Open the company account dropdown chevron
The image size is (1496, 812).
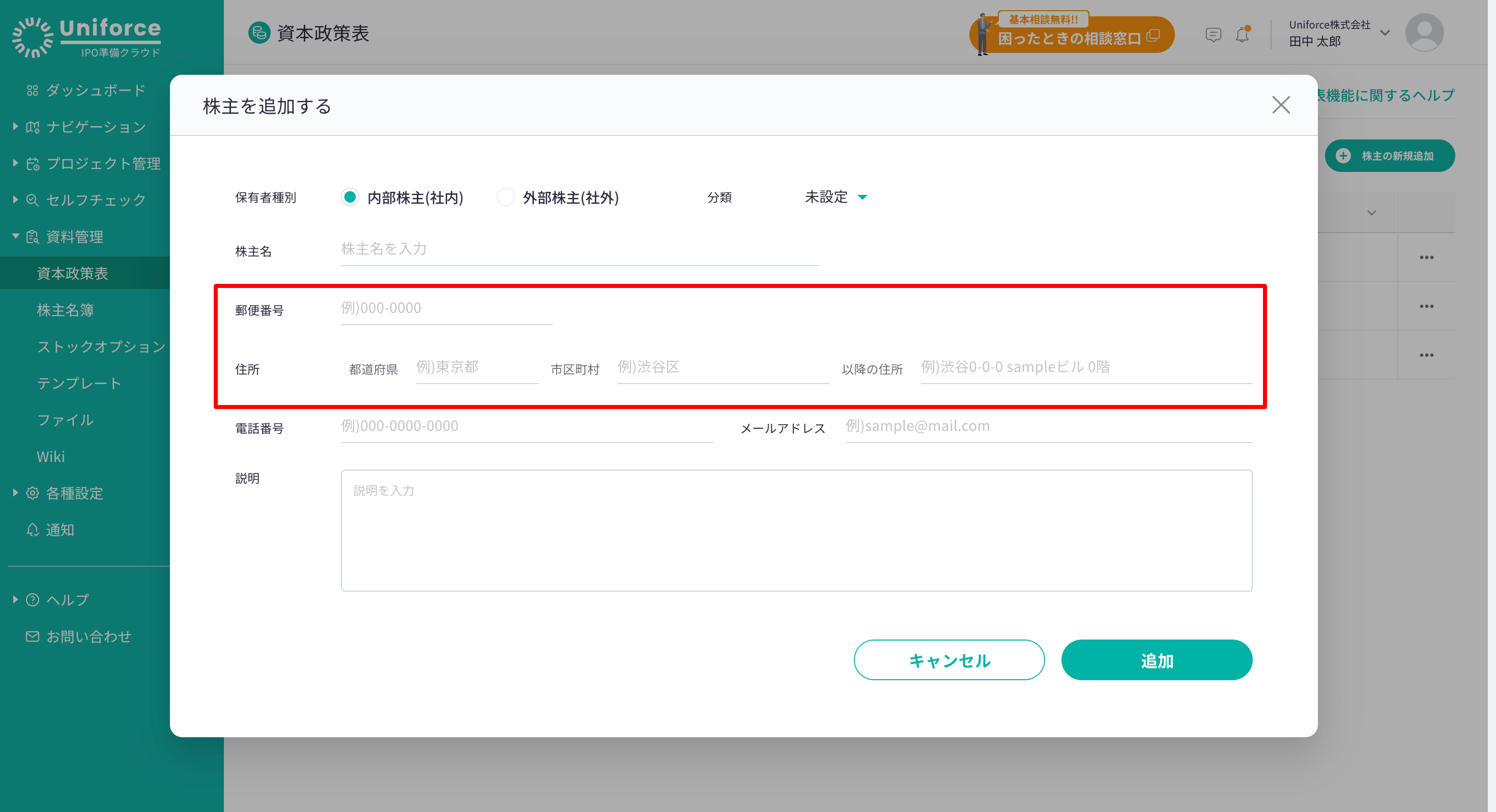point(1385,33)
